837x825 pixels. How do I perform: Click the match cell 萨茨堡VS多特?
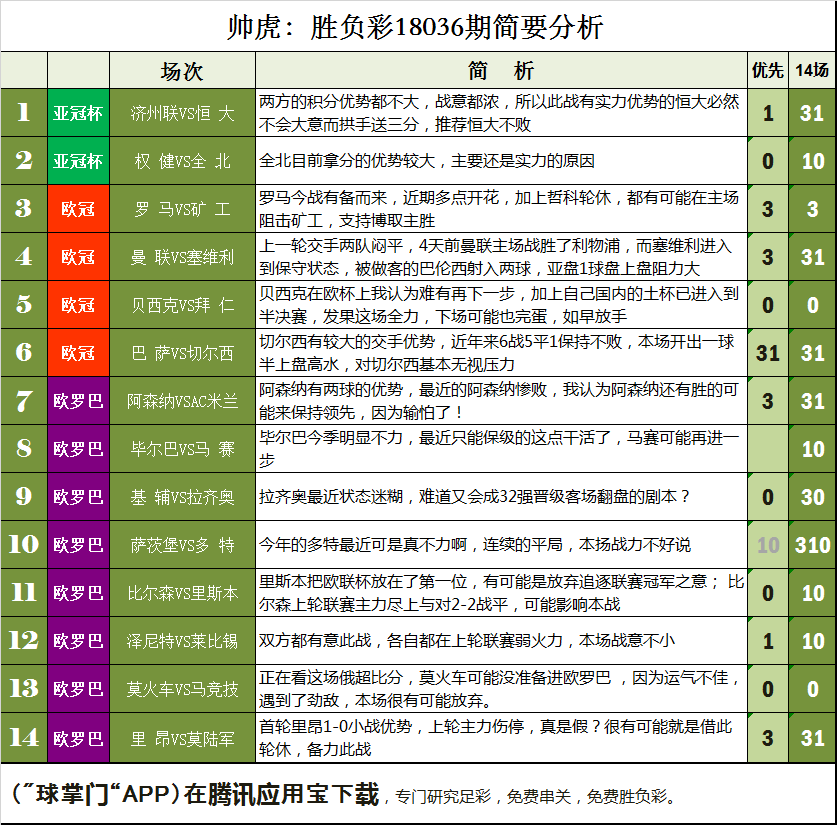(182, 545)
